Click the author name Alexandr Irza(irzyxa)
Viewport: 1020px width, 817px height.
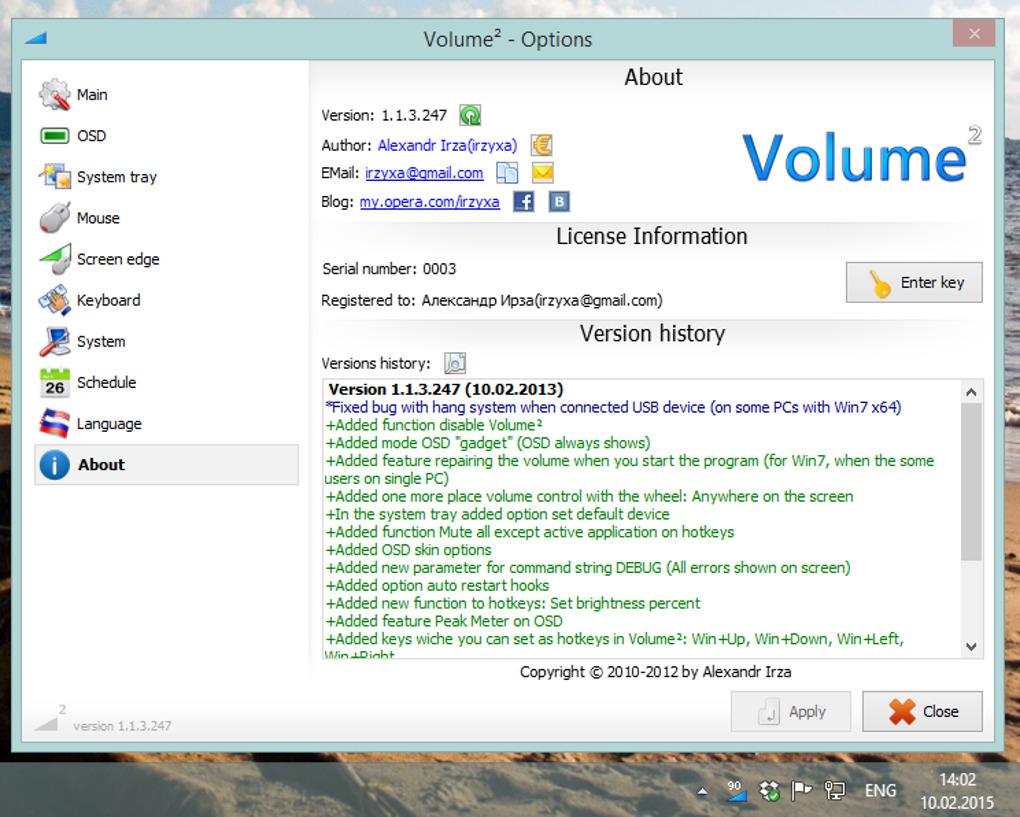[448, 145]
